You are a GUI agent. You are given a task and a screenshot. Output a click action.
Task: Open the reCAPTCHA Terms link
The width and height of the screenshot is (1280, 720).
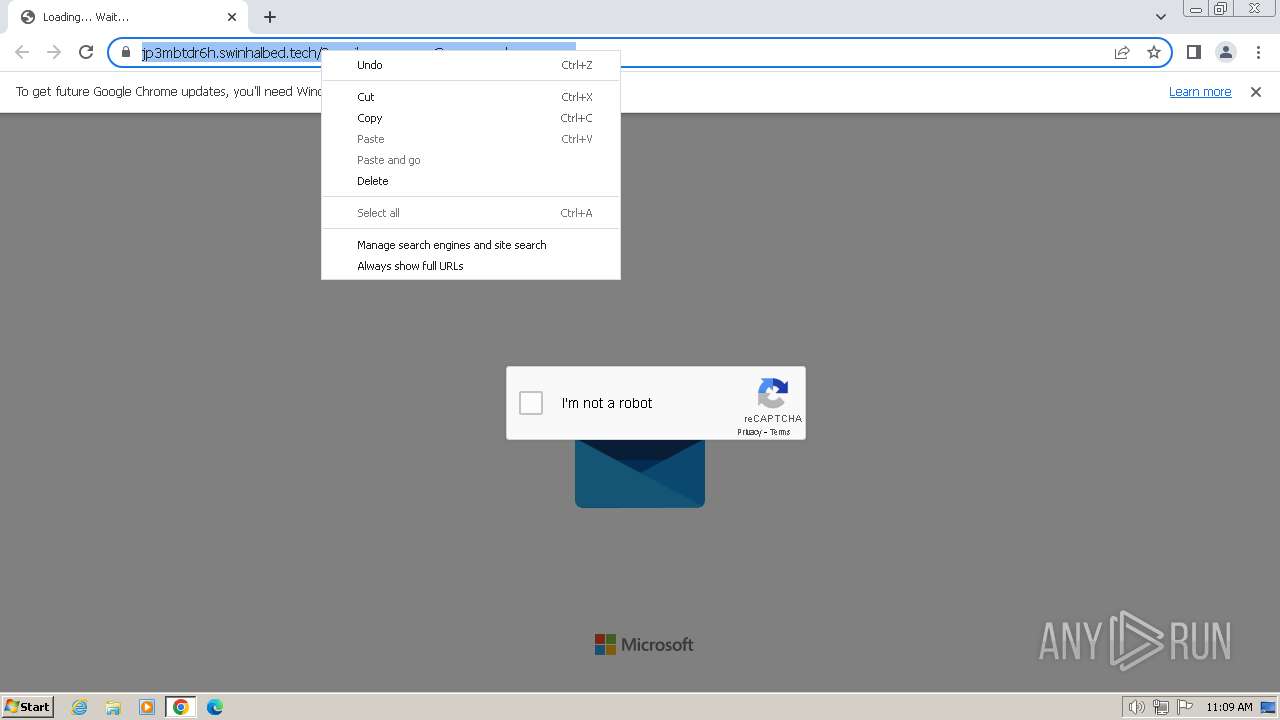[x=780, y=432]
